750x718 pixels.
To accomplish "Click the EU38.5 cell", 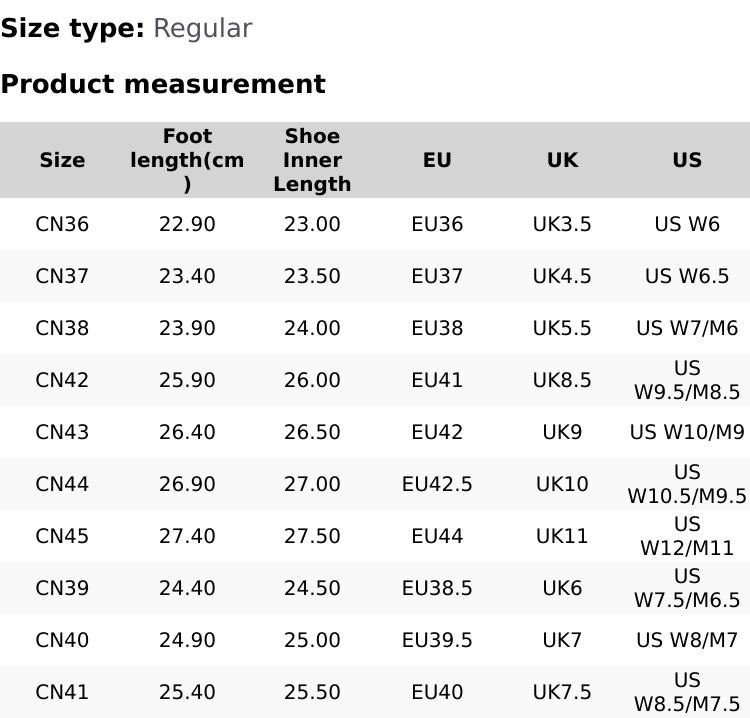I will click(x=437, y=588).
